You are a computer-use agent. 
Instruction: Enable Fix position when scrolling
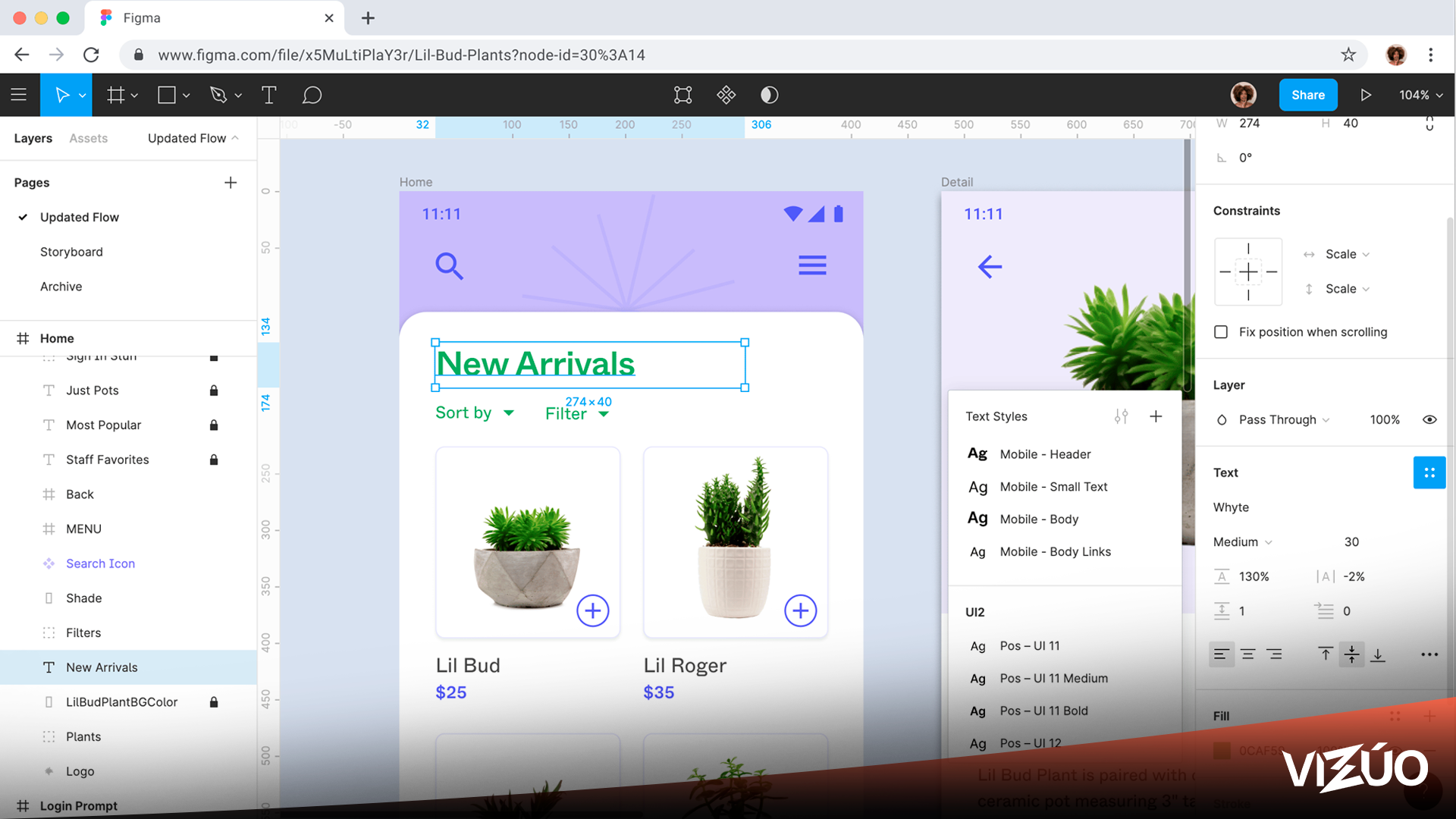(x=1221, y=332)
